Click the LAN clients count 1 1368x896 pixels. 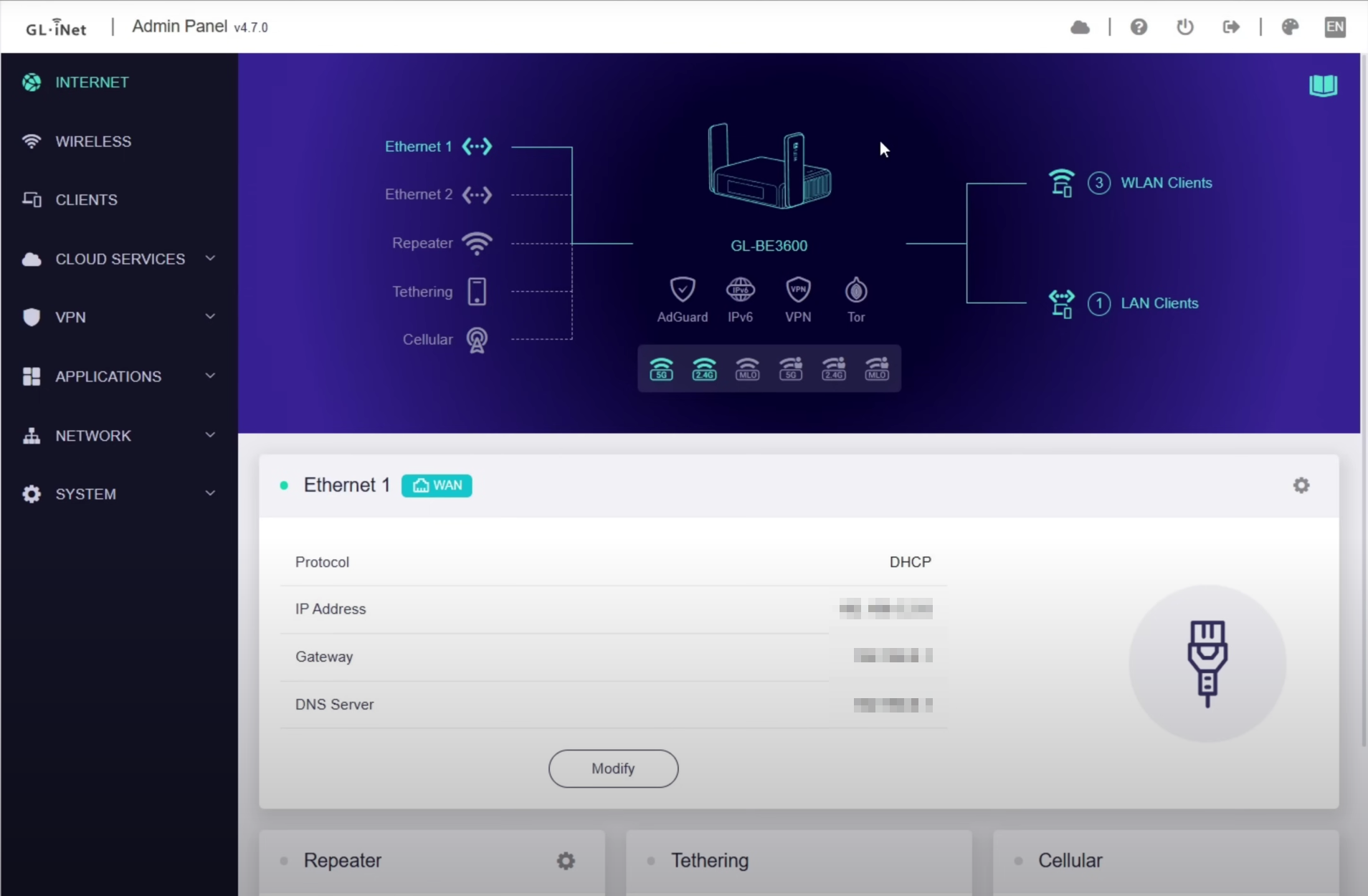1099,303
